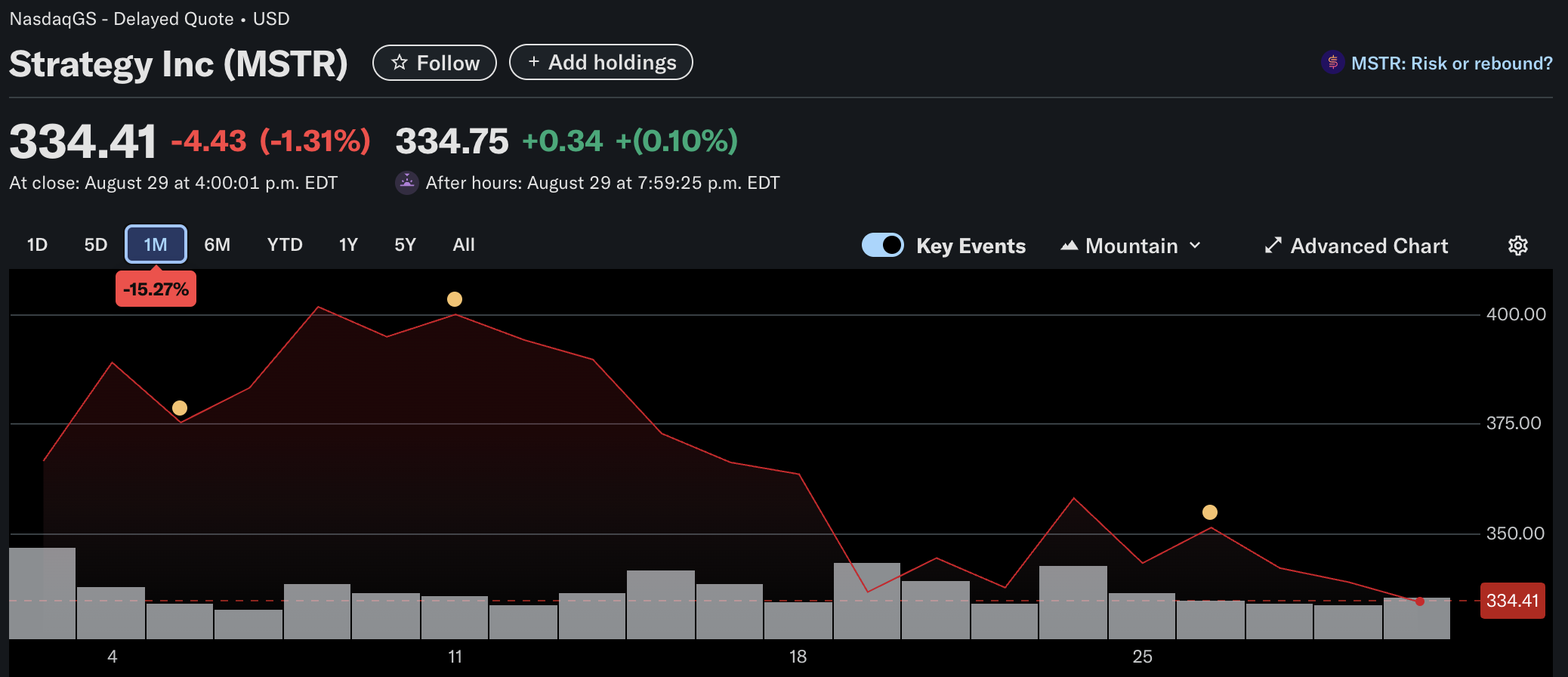Click the key event dot after August 25

tap(1210, 512)
